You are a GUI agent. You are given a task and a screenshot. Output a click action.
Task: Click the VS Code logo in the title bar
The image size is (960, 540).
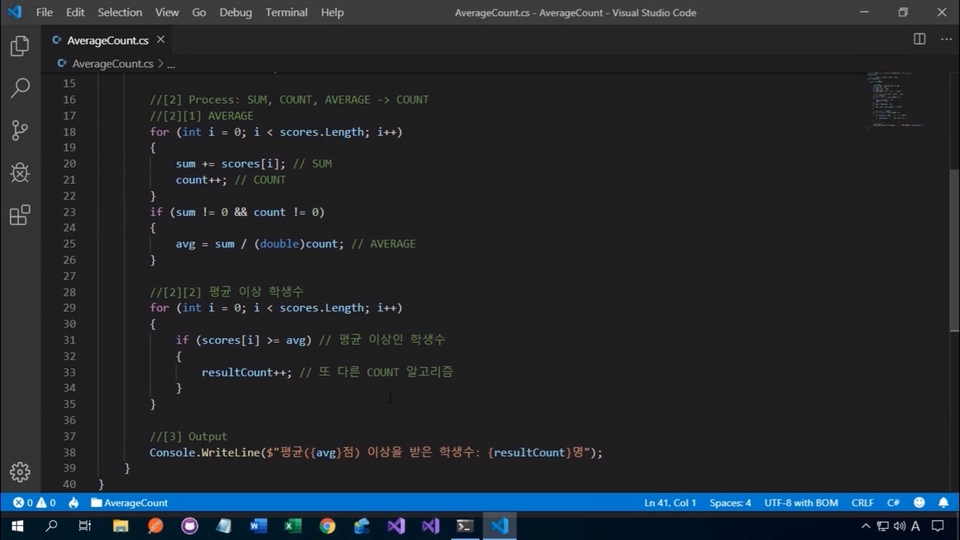[x=15, y=12]
